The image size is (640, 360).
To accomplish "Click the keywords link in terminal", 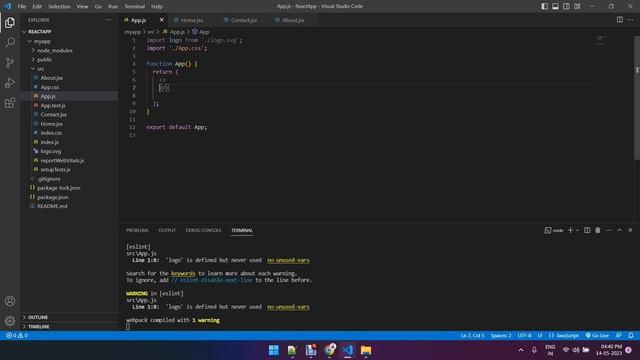I will tap(183, 273).
